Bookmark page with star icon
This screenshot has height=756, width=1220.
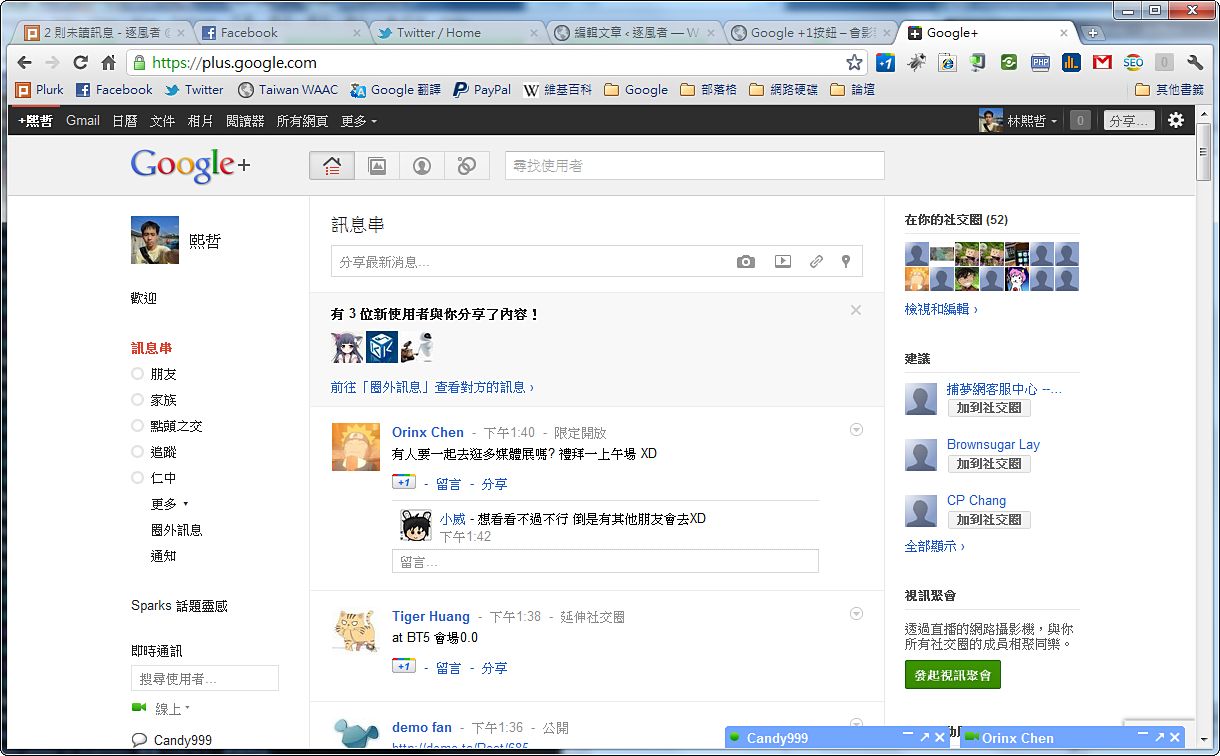click(854, 62)
